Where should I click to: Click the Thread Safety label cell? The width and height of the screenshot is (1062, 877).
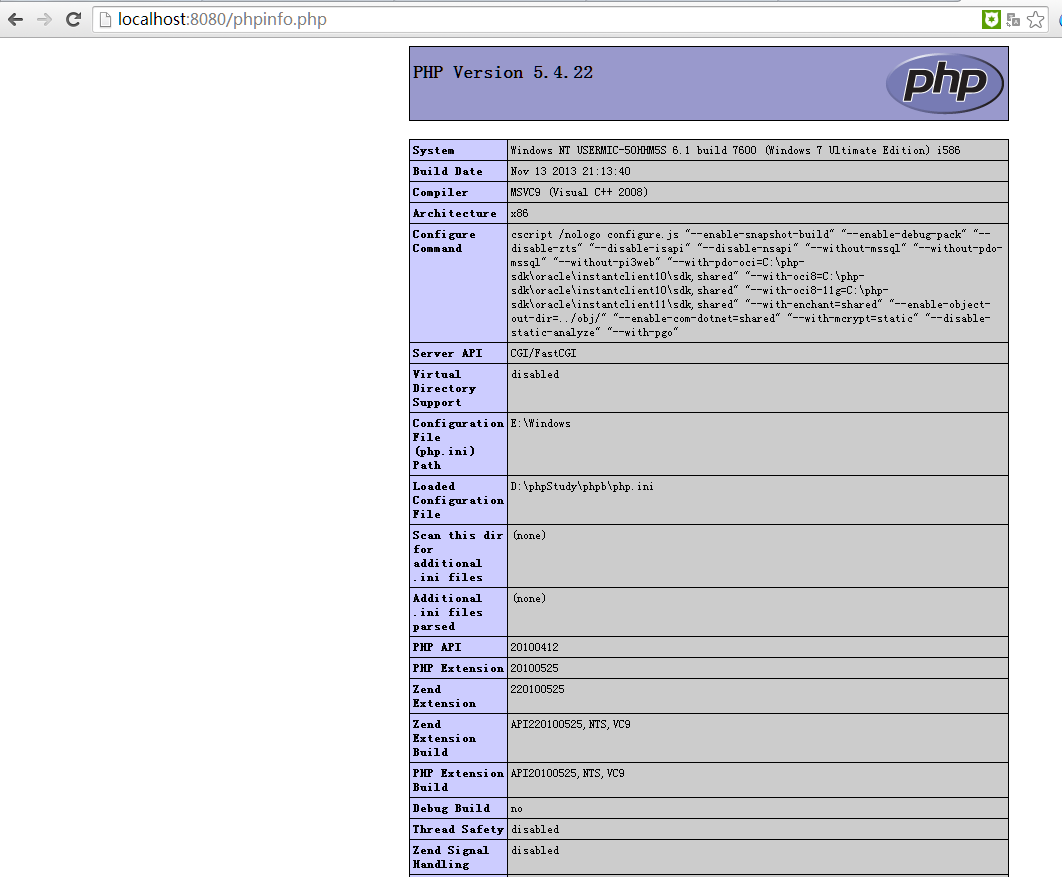(458, 829)
